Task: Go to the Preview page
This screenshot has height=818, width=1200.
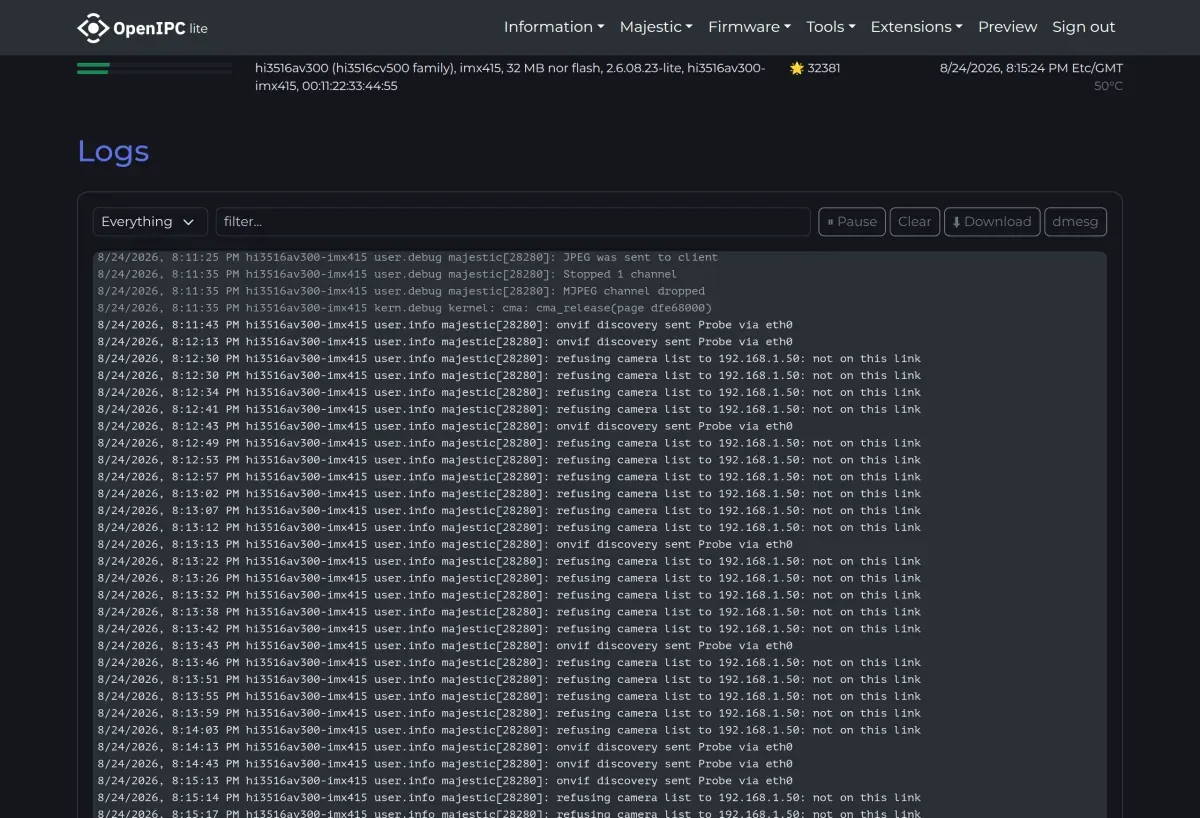Action: click(x=1007, y=27)
